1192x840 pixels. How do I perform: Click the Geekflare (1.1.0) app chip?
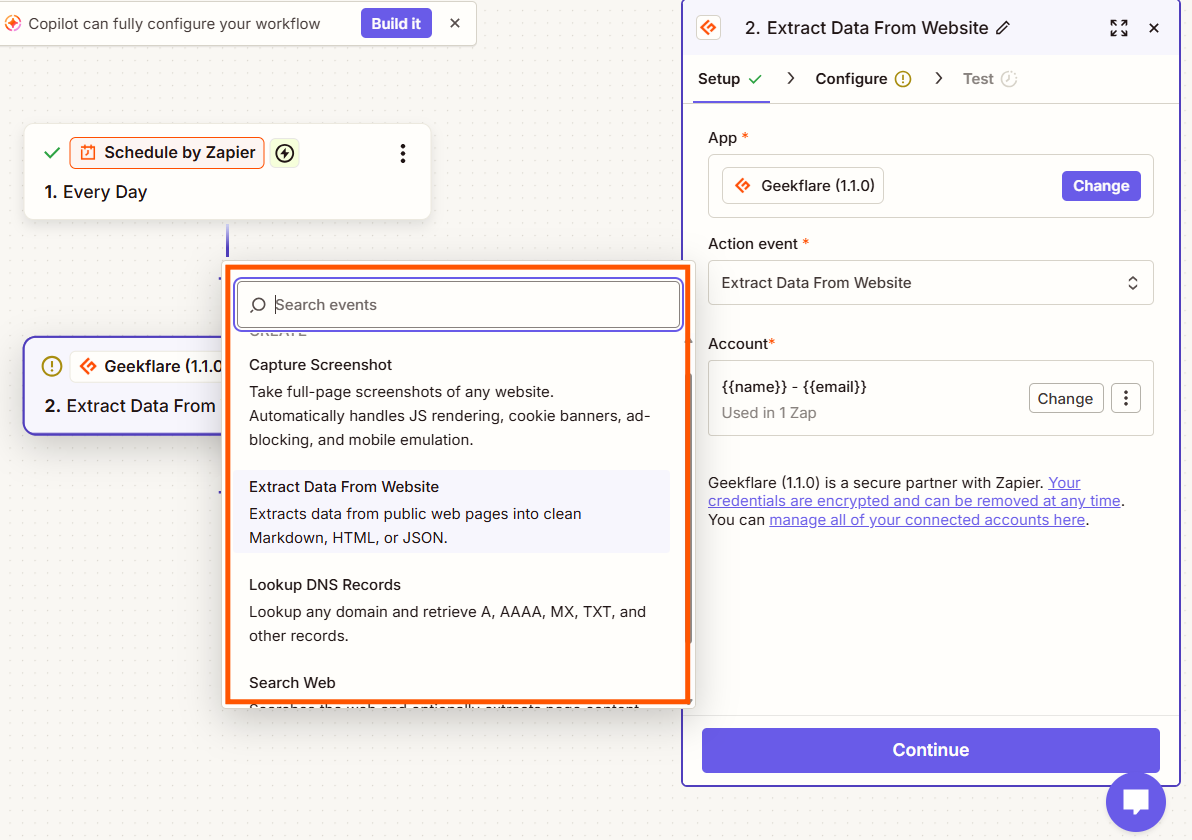click(x=803, y=185)
